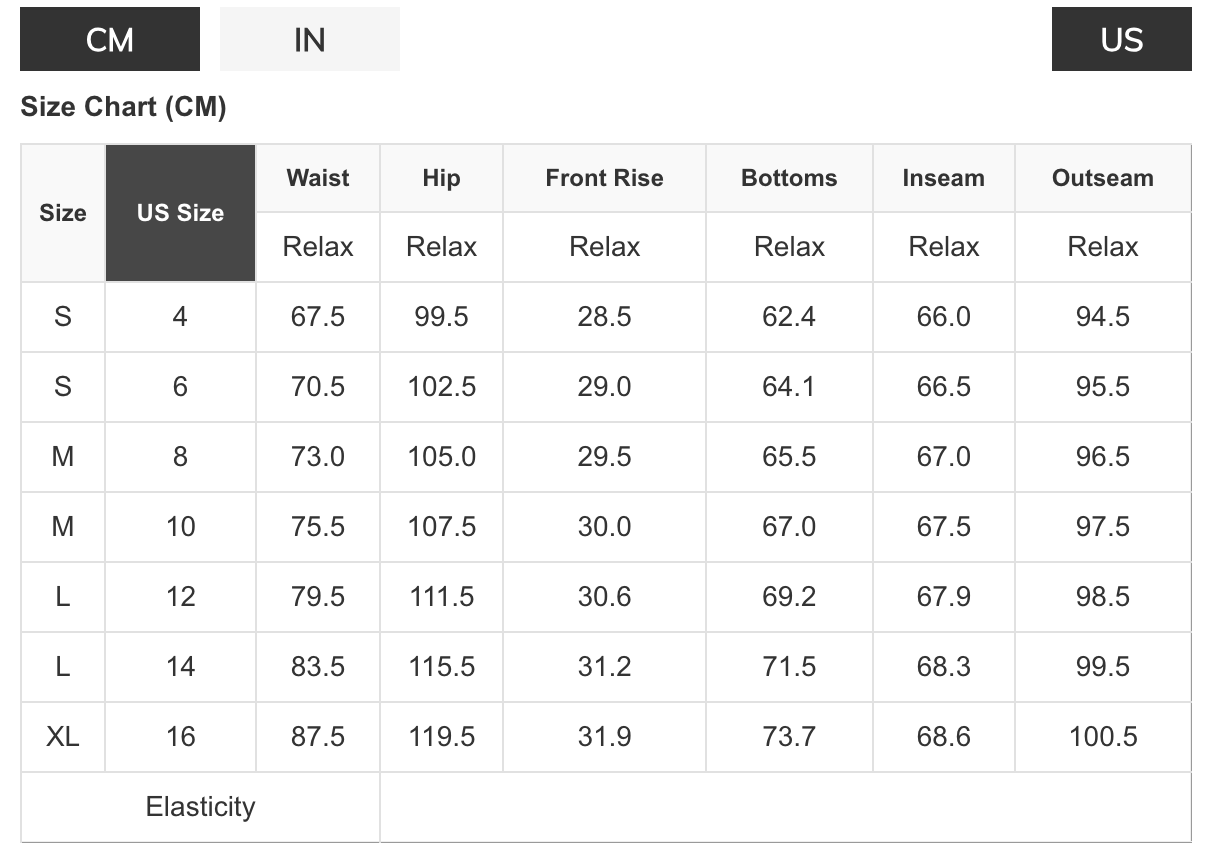Viewport: 1226px width, 868px height.
Task: Click the 87.5 waist value
Action: pyautogui.click(x=318, y=737)
